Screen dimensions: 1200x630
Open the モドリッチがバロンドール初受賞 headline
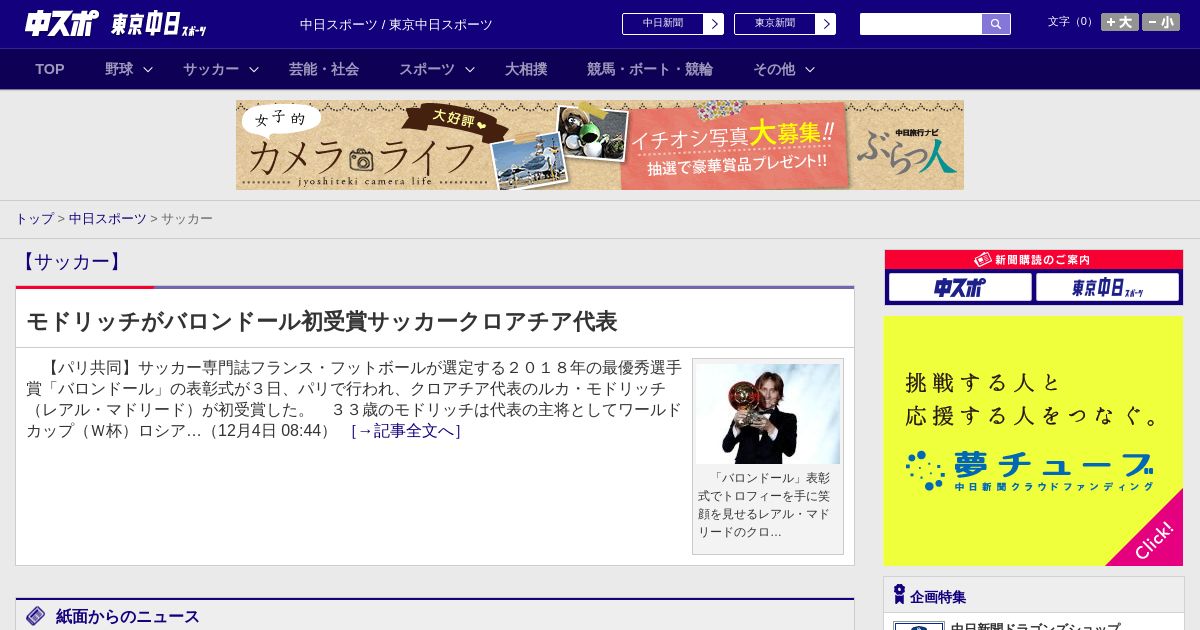pyautogui.click(x=322, y=321)
